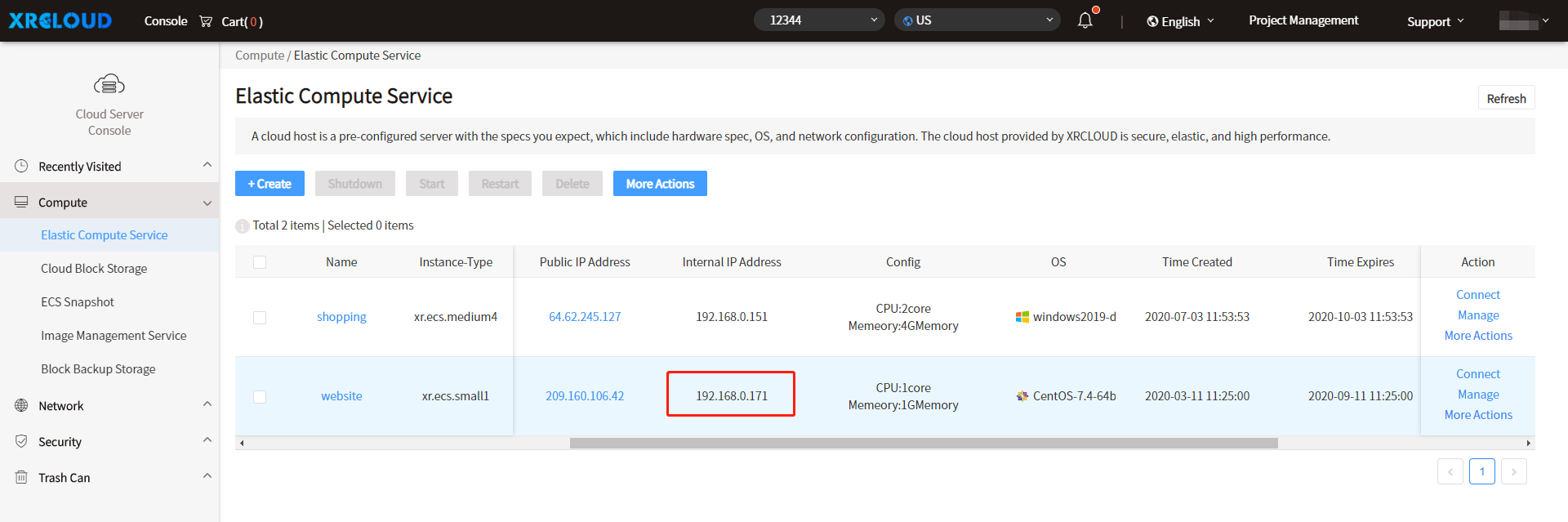Image resolution: width=1568 pixels, height=522 pixels.
Task: Click the Cloud Server Console icon
Action: (x=109, y=84)
